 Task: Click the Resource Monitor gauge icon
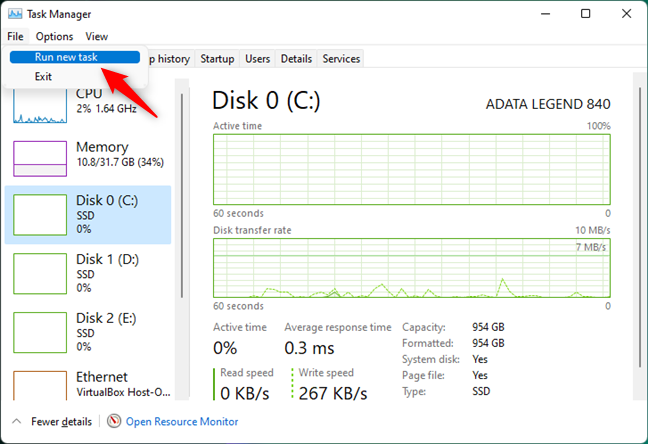tap(114, 421)
